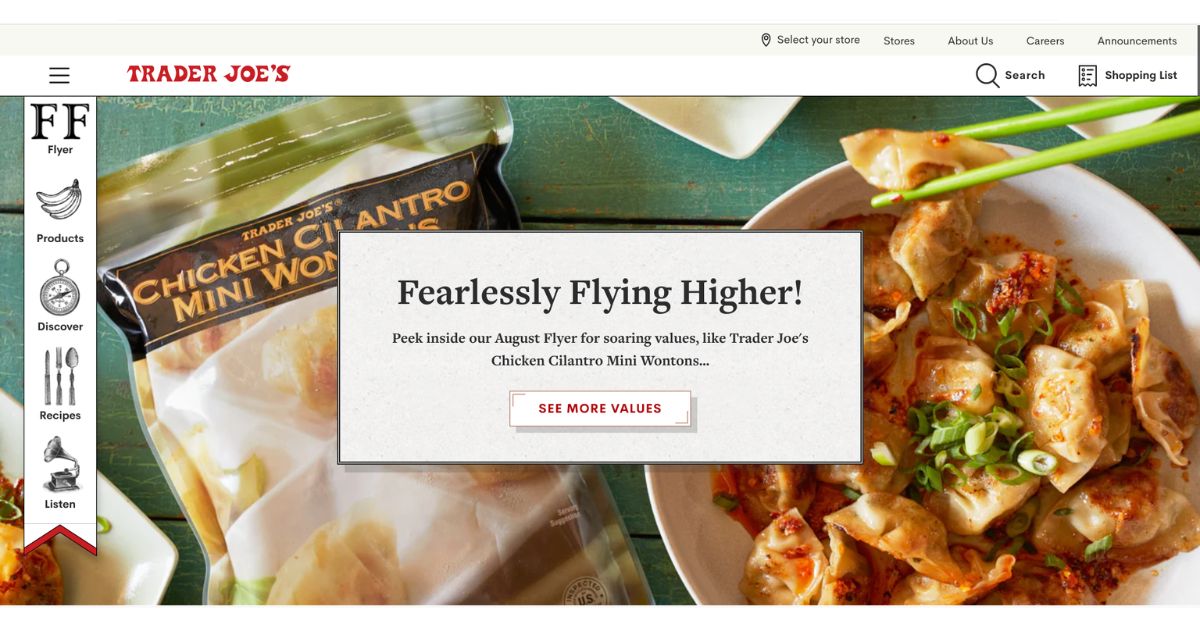Open the hamburger menu icon
The height and width of the screenshot is (628, 1200).
click(x=59, y=75)
